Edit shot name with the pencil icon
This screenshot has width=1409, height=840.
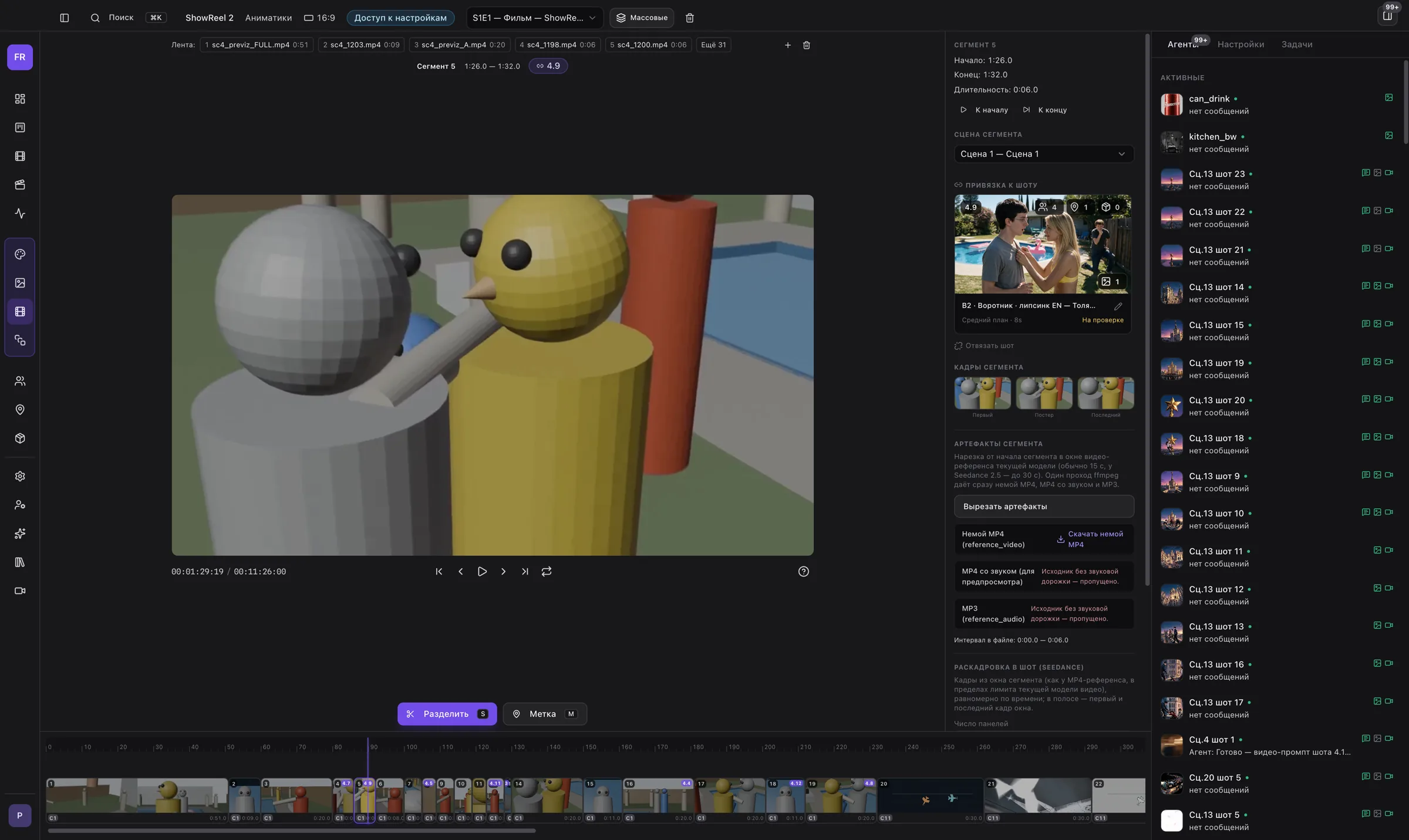coord(1118,306)
